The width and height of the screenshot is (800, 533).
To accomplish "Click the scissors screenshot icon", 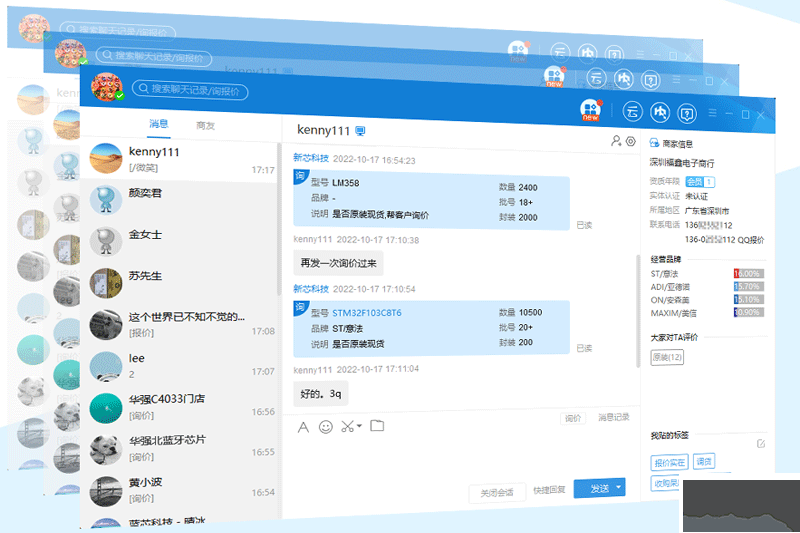I will coord(348,426).
